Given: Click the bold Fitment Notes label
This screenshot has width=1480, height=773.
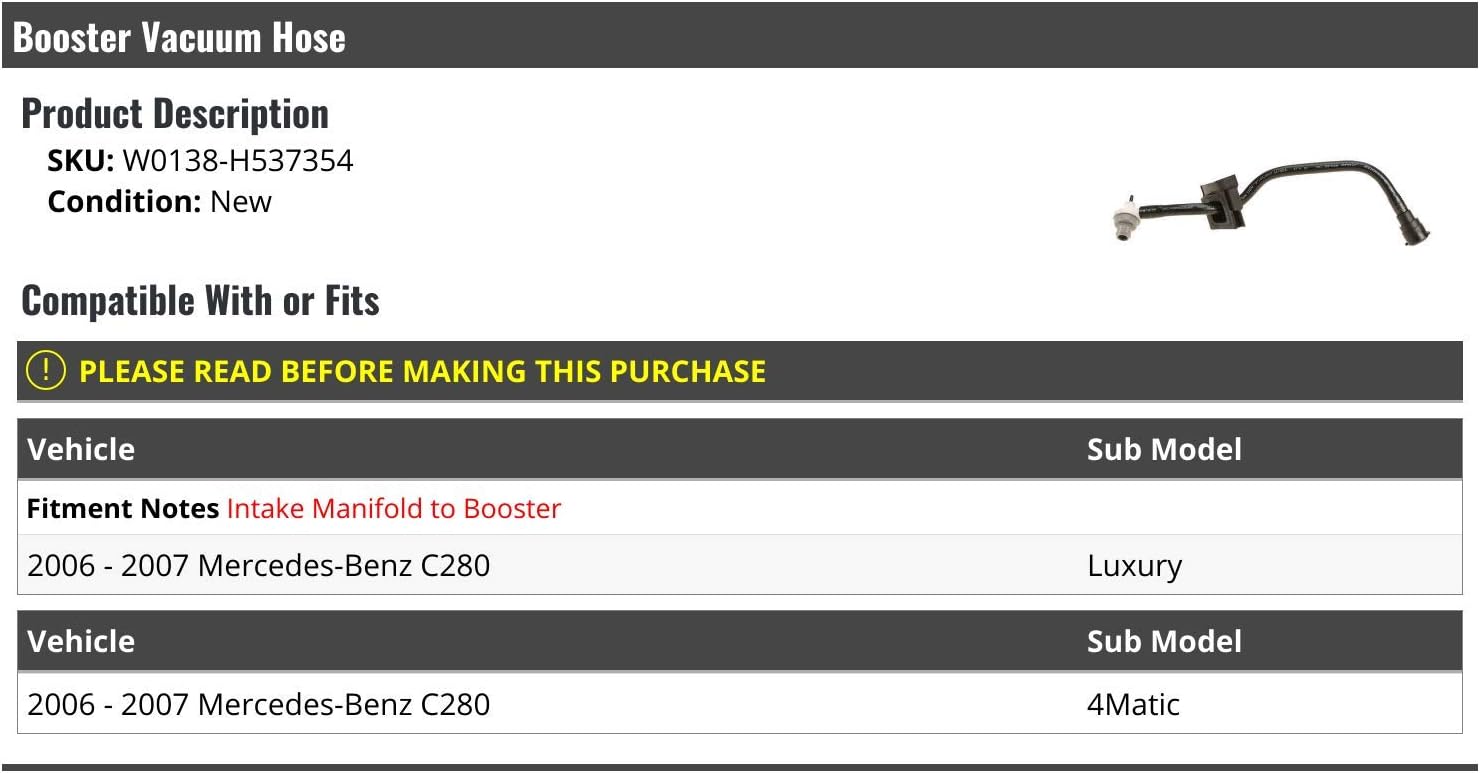Looking at the screenshot, I should point(123,508).
